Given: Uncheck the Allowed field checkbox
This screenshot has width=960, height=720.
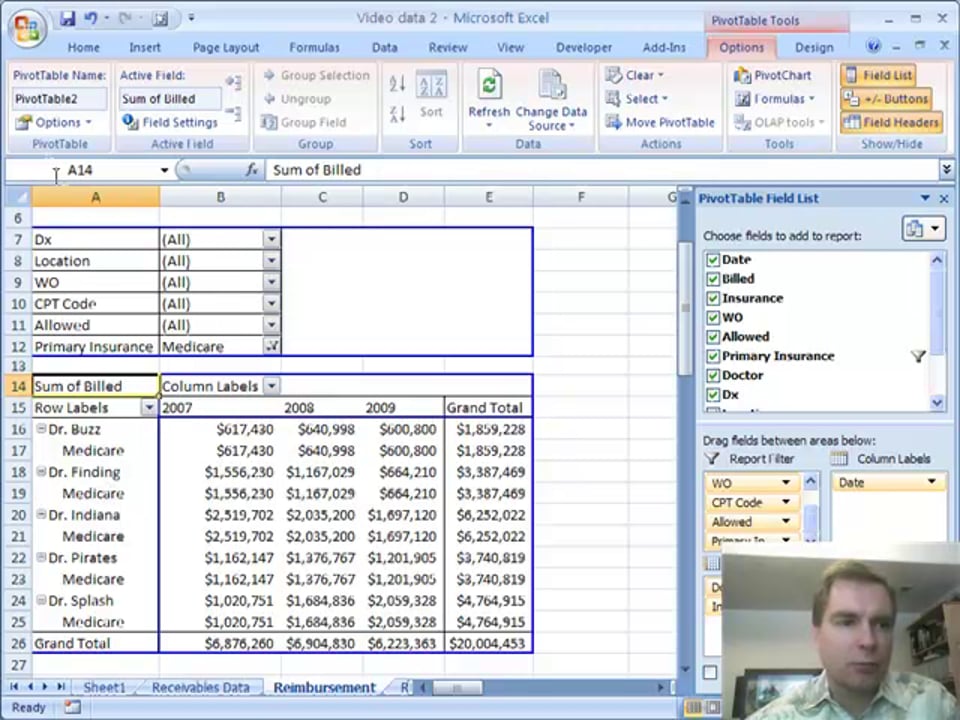Looking at the screenshot, I should (x=712, y=337).
